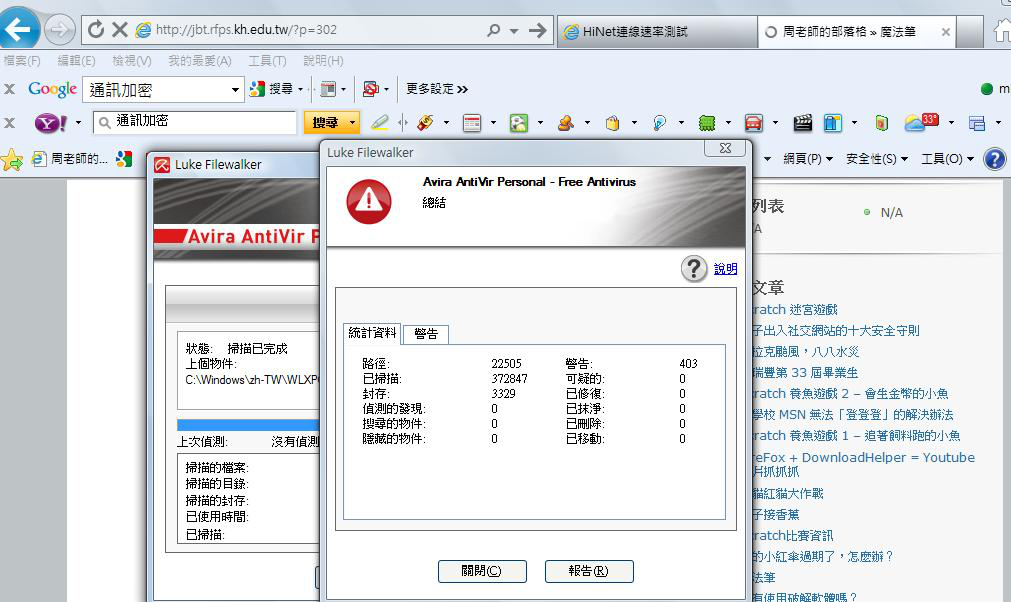The width and height of the screenshot is (1011, 602).
Task: Open the 學校 MSN 無法「登登登」的解決辦法 link
Action: click(852, 414)
